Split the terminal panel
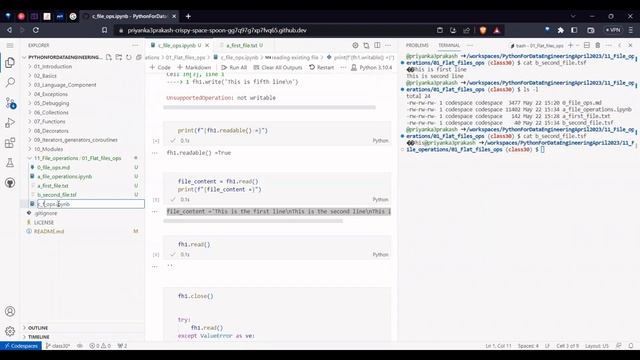Image resolution: width=640 pixels, height=360 pixels. click(587, 45)
